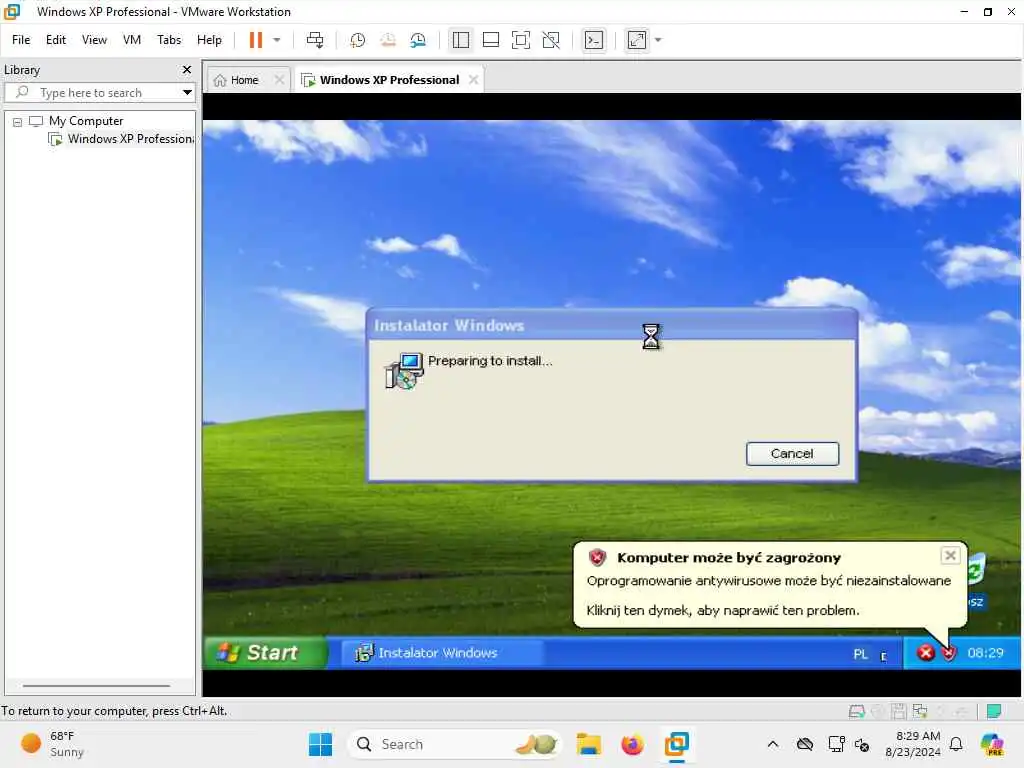Open the stretch guest dropdown arrow
Screen dimensions: 1024x768
point(658,40)
